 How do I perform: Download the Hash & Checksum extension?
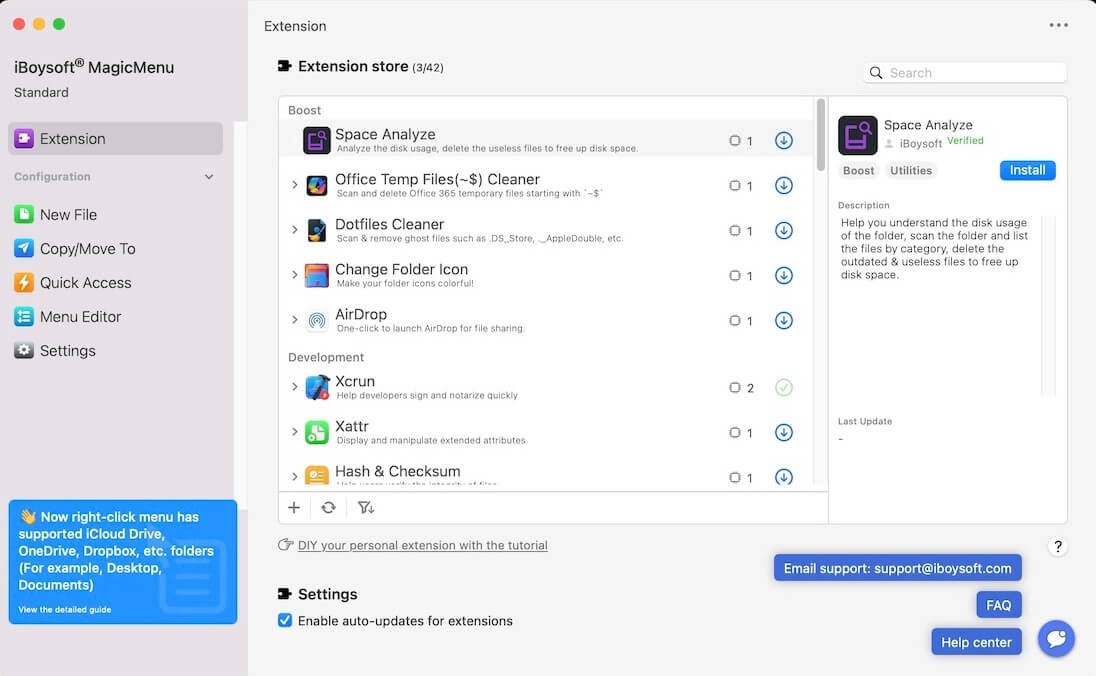(784, 477)
